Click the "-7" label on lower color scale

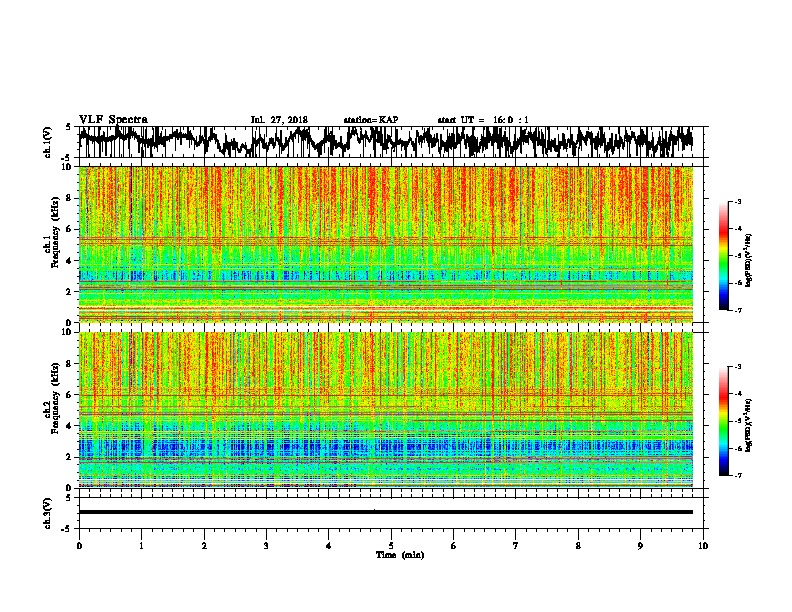point(738,475)
